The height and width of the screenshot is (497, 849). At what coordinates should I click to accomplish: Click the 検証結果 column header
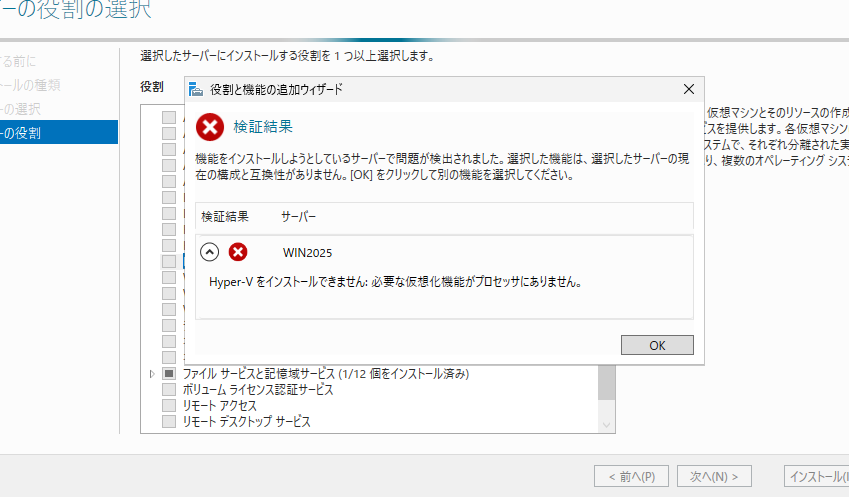tap(225, 216)
